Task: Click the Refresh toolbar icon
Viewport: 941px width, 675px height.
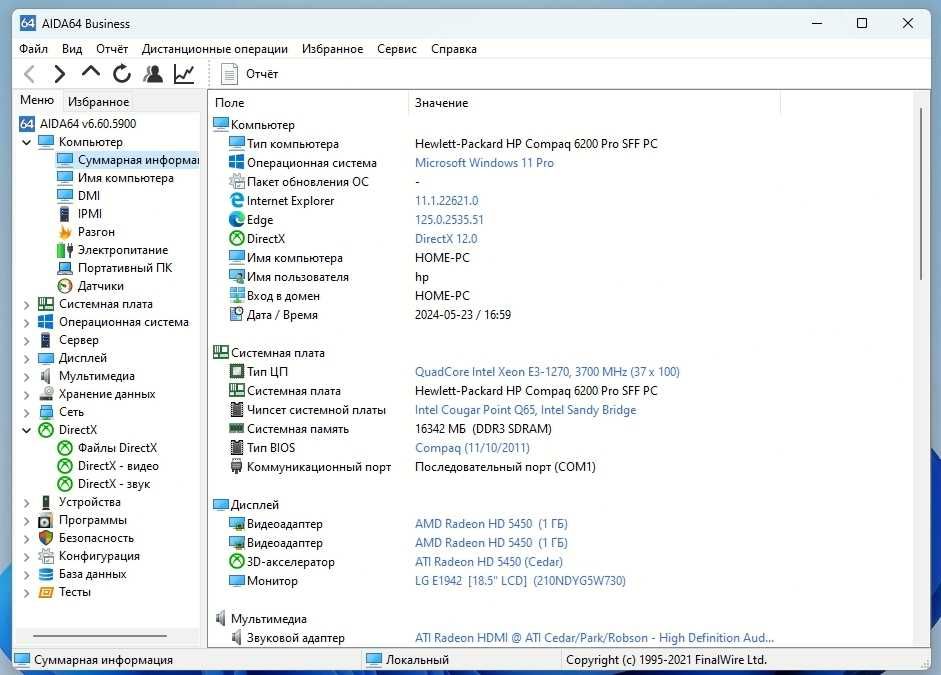Action: [x=122, y=74]
